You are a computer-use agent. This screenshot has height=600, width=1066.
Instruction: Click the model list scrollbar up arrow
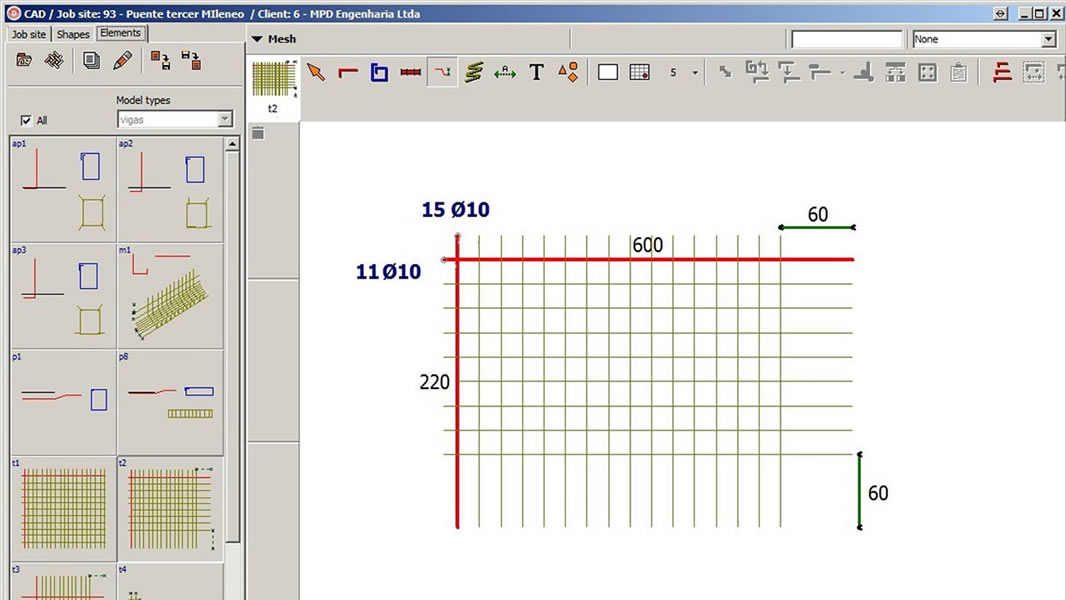[232, 144]
